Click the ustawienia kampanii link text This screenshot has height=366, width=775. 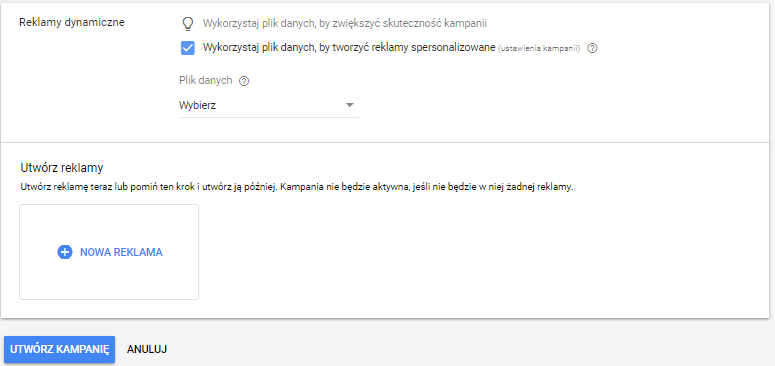pyautogui.click(x=538, y=48)
